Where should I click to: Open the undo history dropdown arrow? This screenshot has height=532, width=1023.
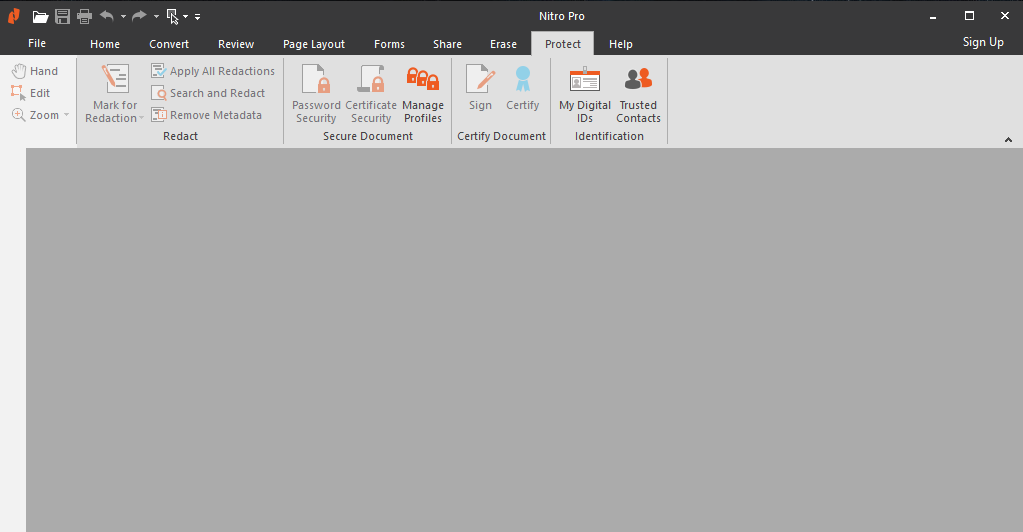point(123,16)
